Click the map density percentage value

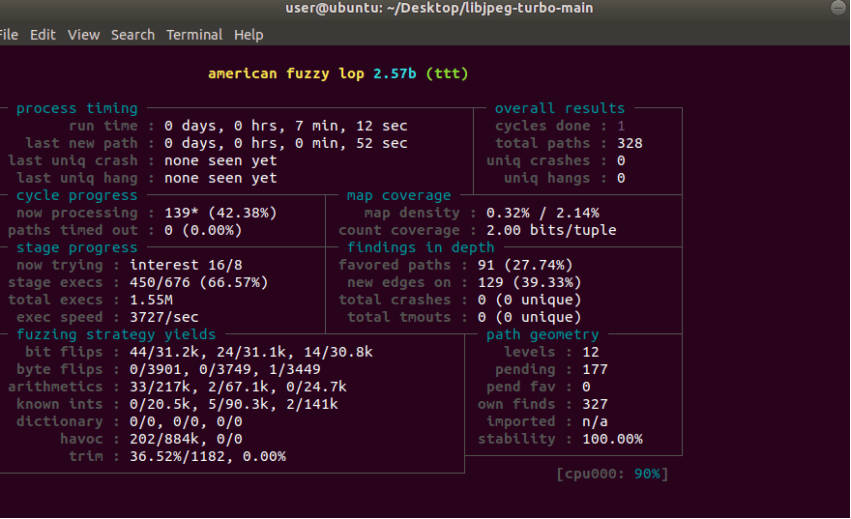coord(542,213)
